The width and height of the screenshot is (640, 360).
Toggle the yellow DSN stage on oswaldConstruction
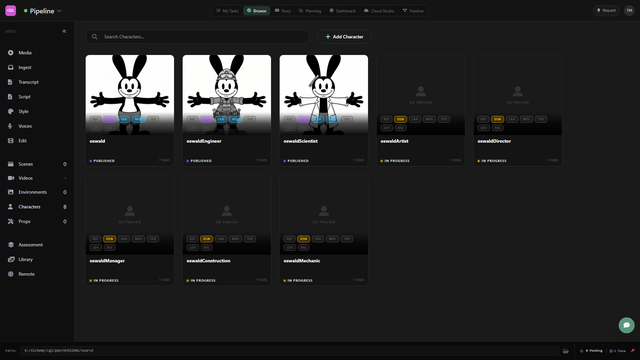point(207,239)
